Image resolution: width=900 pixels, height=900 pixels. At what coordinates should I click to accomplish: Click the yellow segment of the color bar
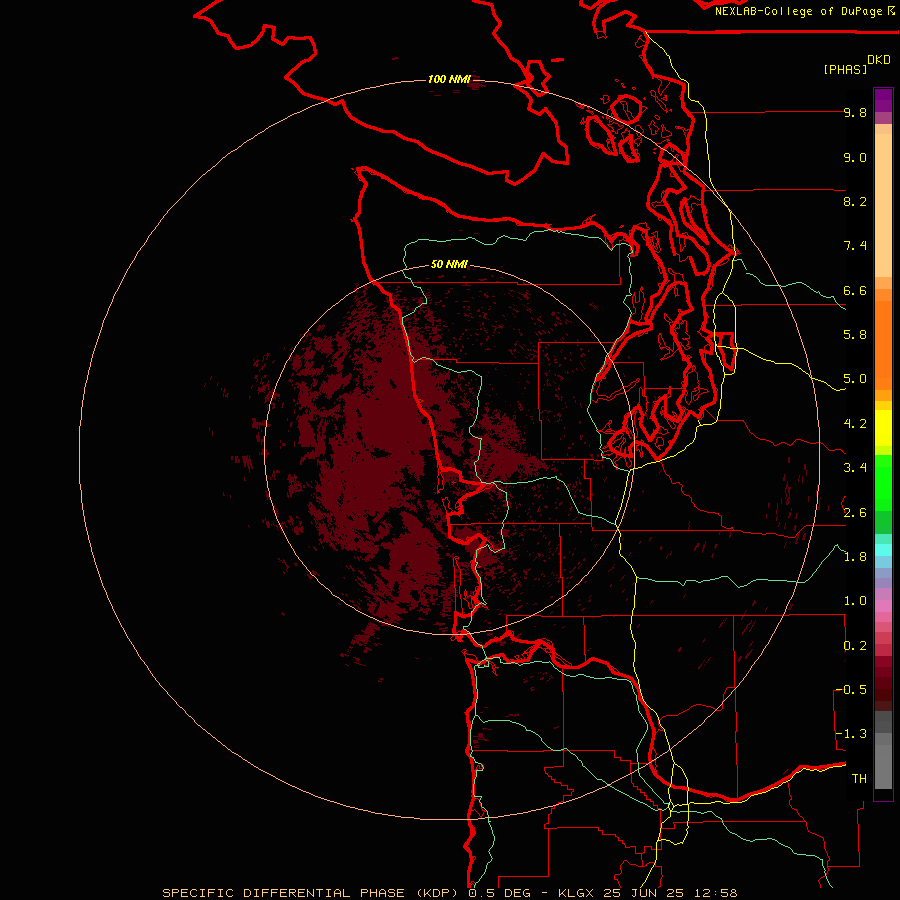click(x=883, y=428)
